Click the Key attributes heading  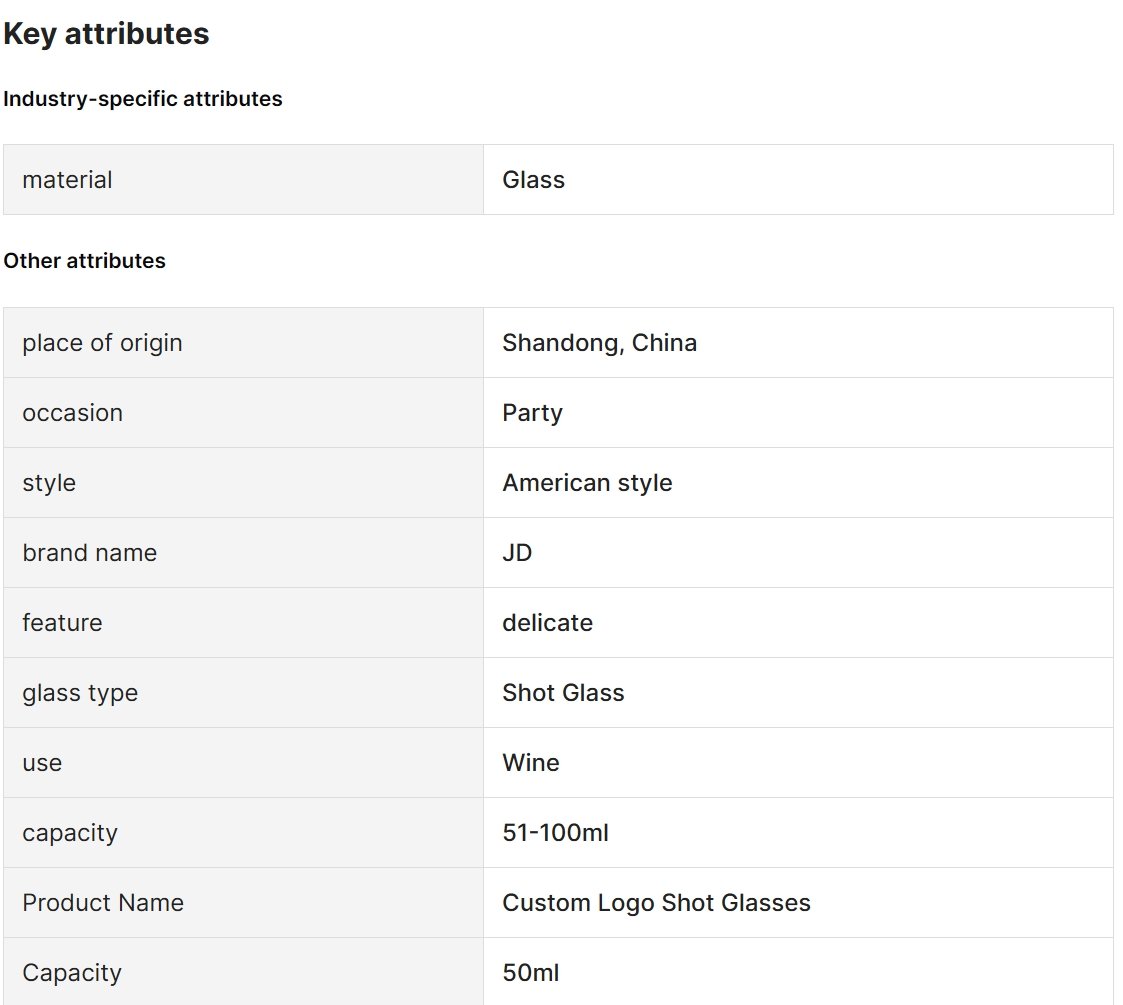106,34
